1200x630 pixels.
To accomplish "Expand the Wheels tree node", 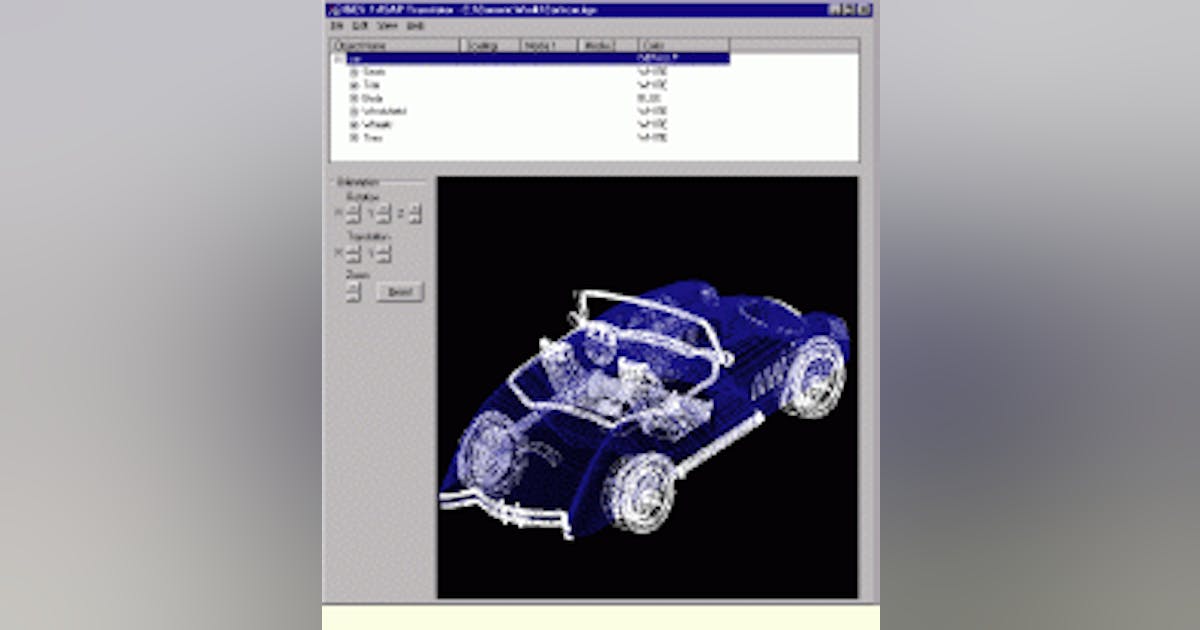I will tap(353, 124).
